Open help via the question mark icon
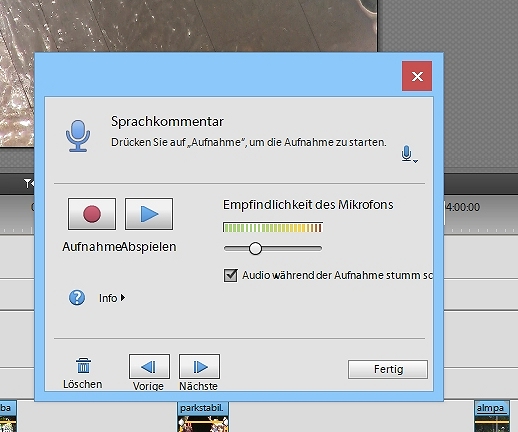Image resolution: width=518 pixels, height=432 pixels. (77, 297)
